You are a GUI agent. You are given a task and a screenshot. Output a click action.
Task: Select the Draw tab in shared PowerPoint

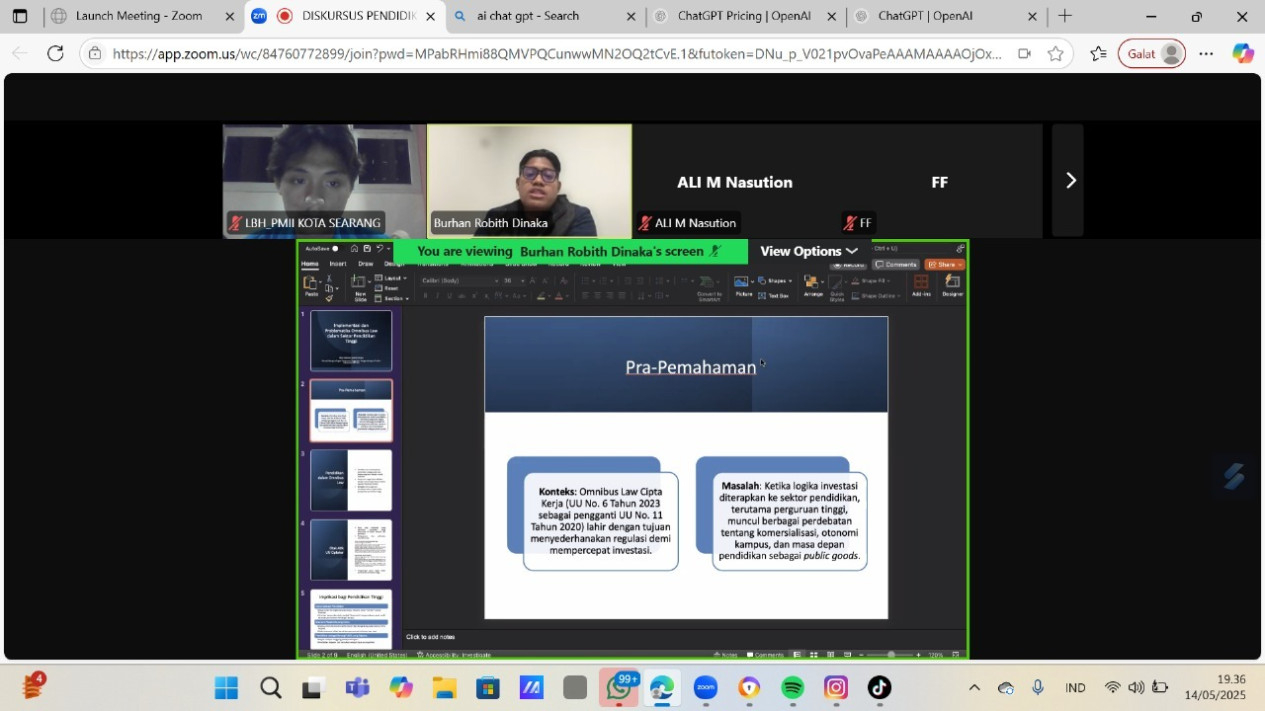(365, 264)
